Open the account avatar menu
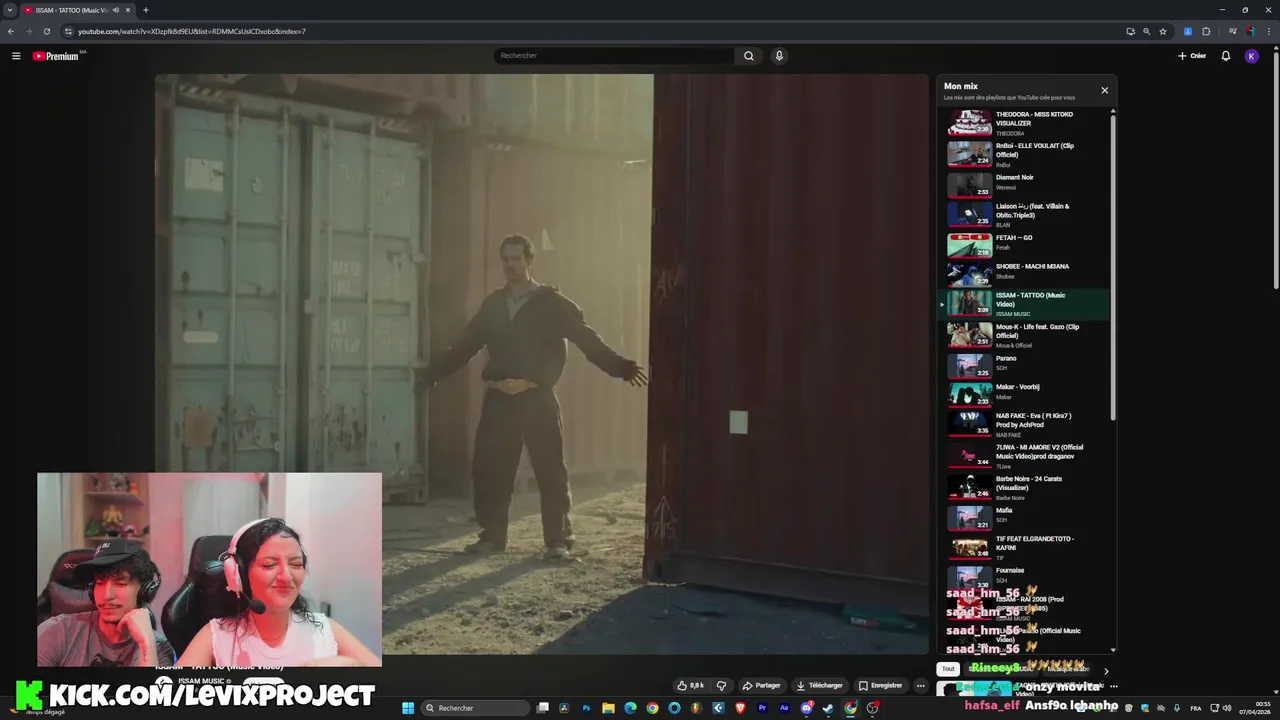Image resolution: width=1280 pixels, height=720 pixels. pos(1251,56)
